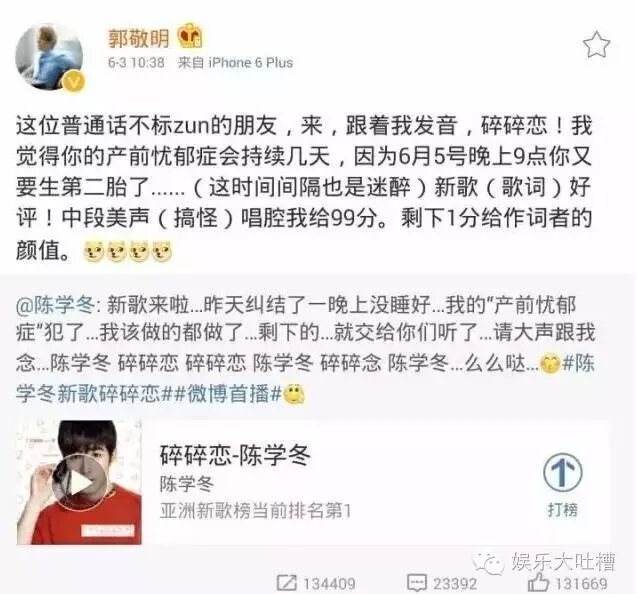Open the reposted 陈学冬 post text
This screenshot has height=594, width=637.
pos(305,349)
